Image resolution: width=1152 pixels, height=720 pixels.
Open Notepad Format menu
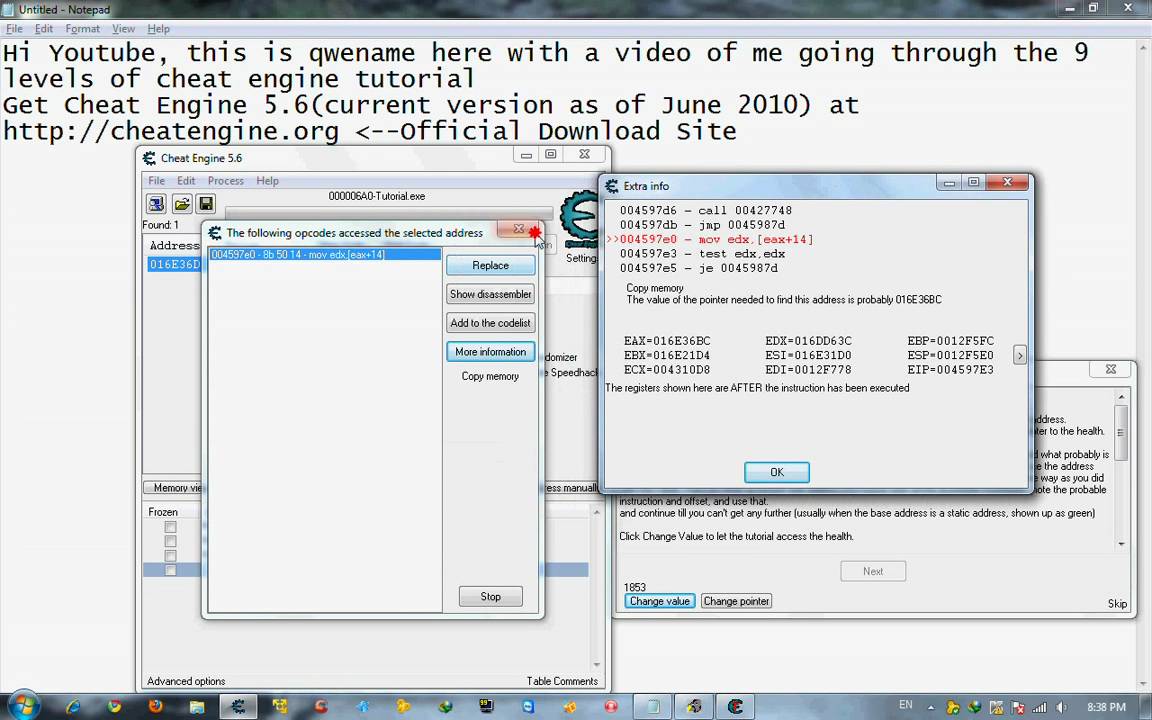pyautogui.click(x=82, y=29)
